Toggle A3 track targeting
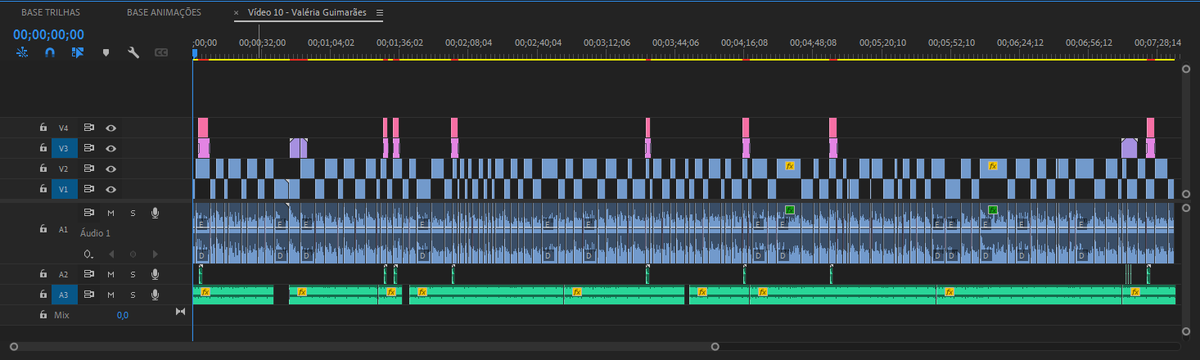 coord(64,294)
